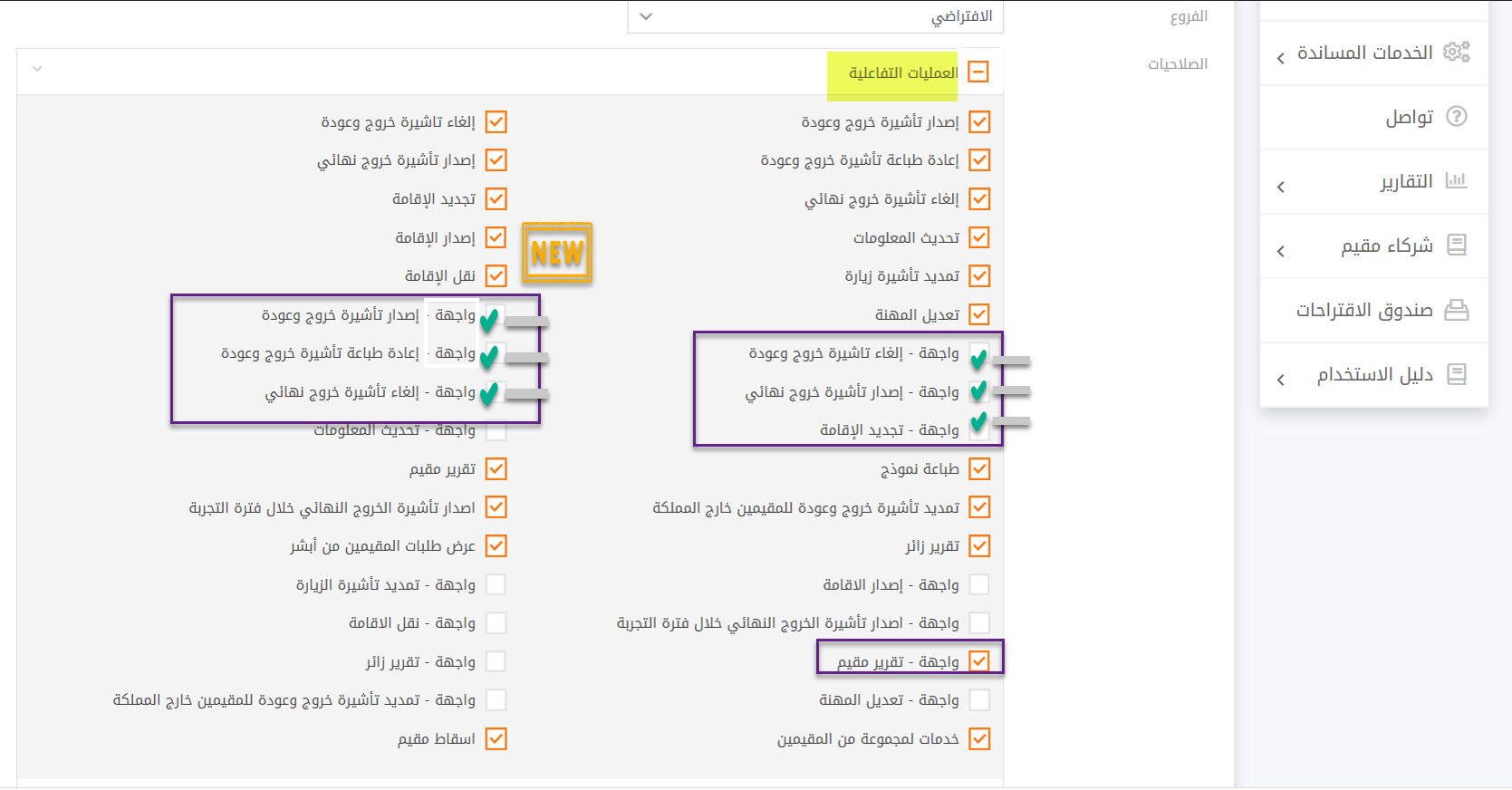Click the خدمات لمجموعة من المقيمين label
This screenshot has width=1512, height=790.
[x=867, y=739]
